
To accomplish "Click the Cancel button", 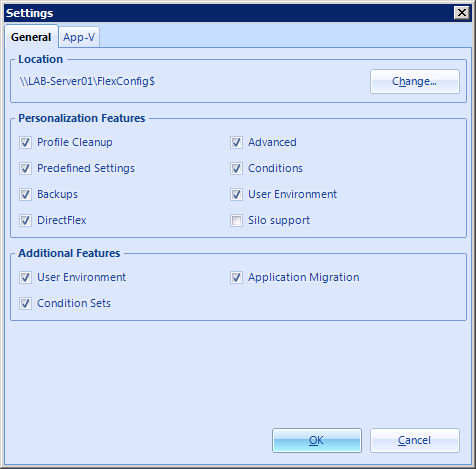I will (x=415, y=440).
